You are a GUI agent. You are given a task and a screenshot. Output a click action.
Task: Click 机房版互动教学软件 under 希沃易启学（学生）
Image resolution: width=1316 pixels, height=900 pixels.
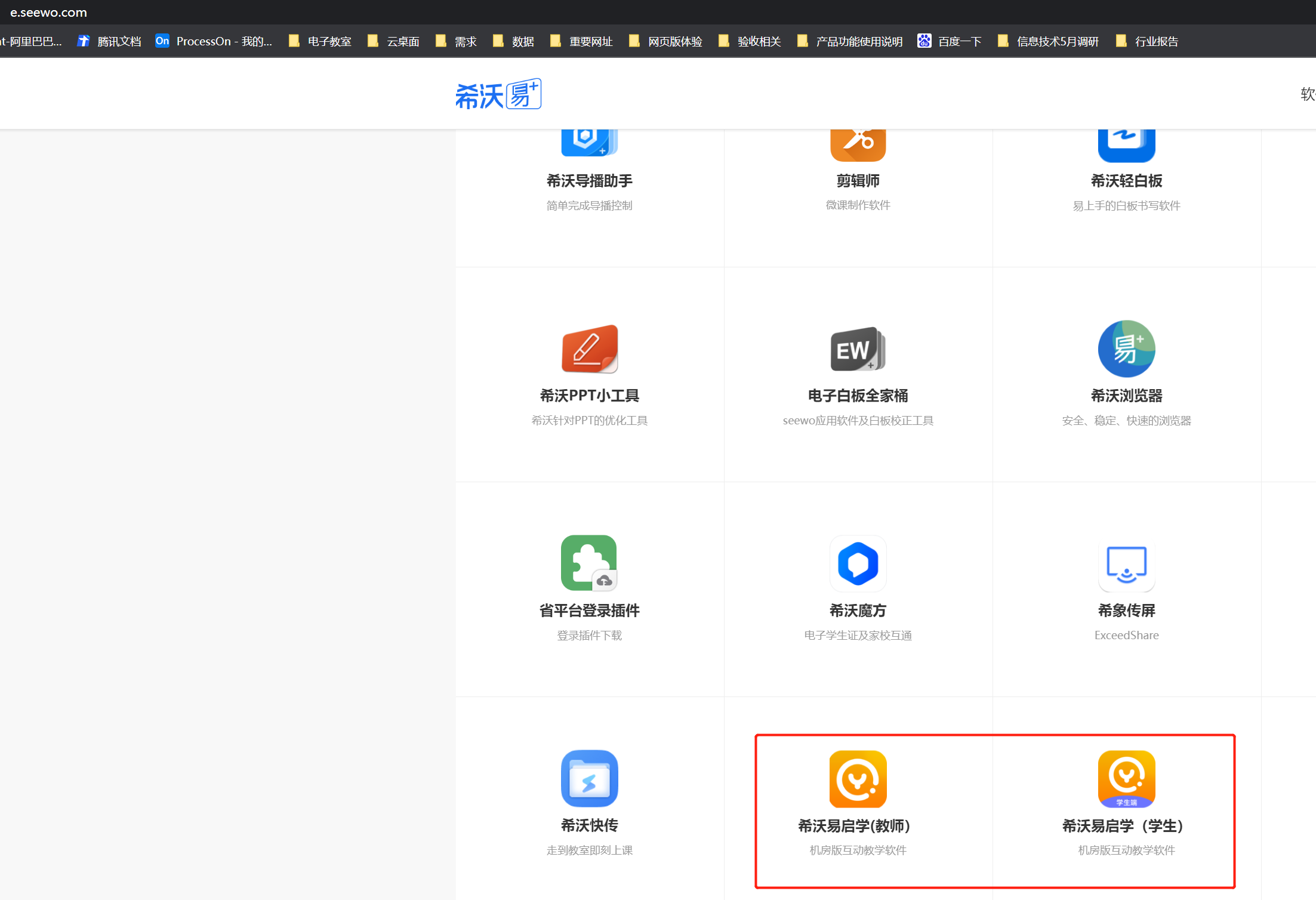[x=1127, y=850]
